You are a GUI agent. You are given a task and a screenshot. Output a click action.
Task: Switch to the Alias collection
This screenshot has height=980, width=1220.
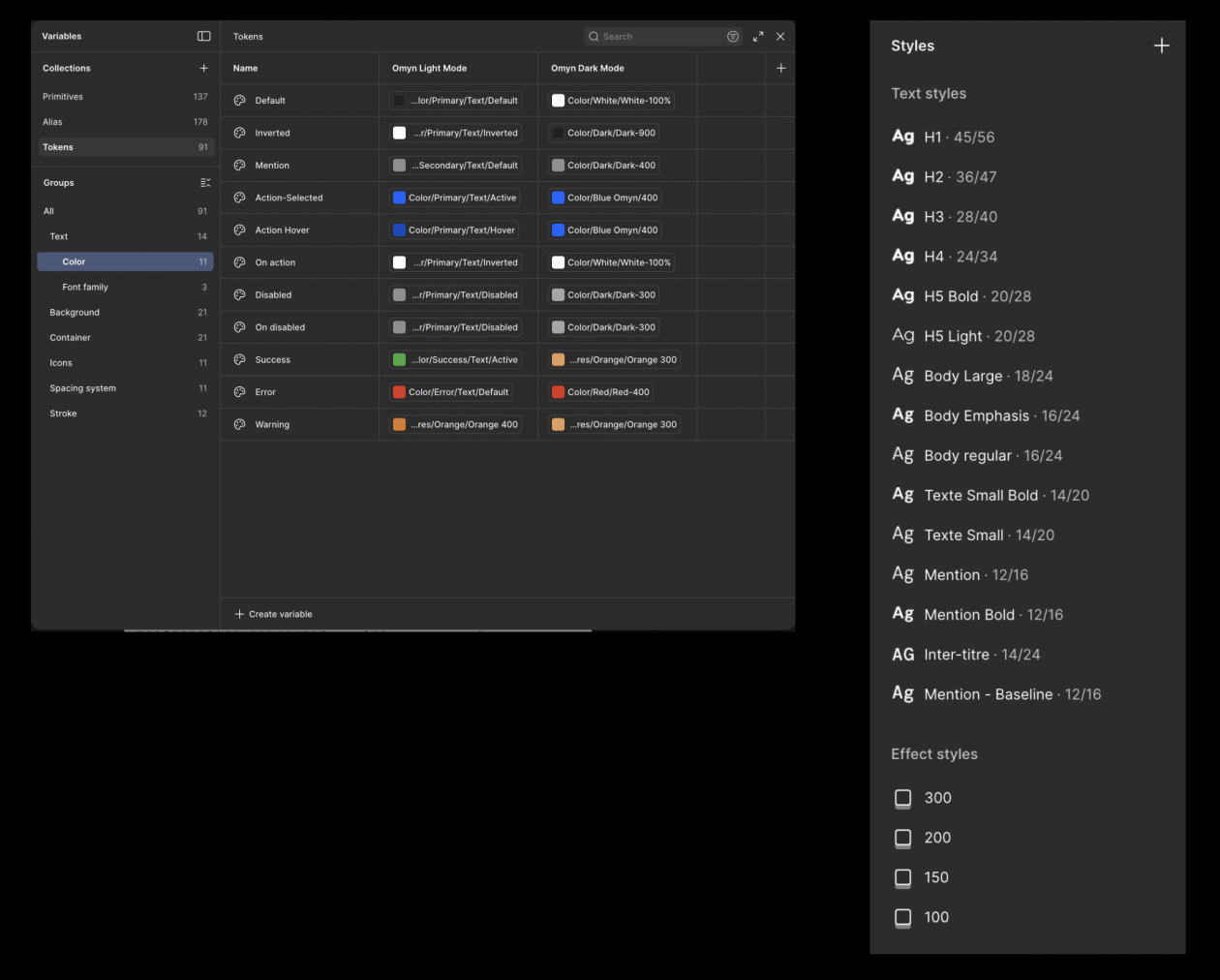52,122
